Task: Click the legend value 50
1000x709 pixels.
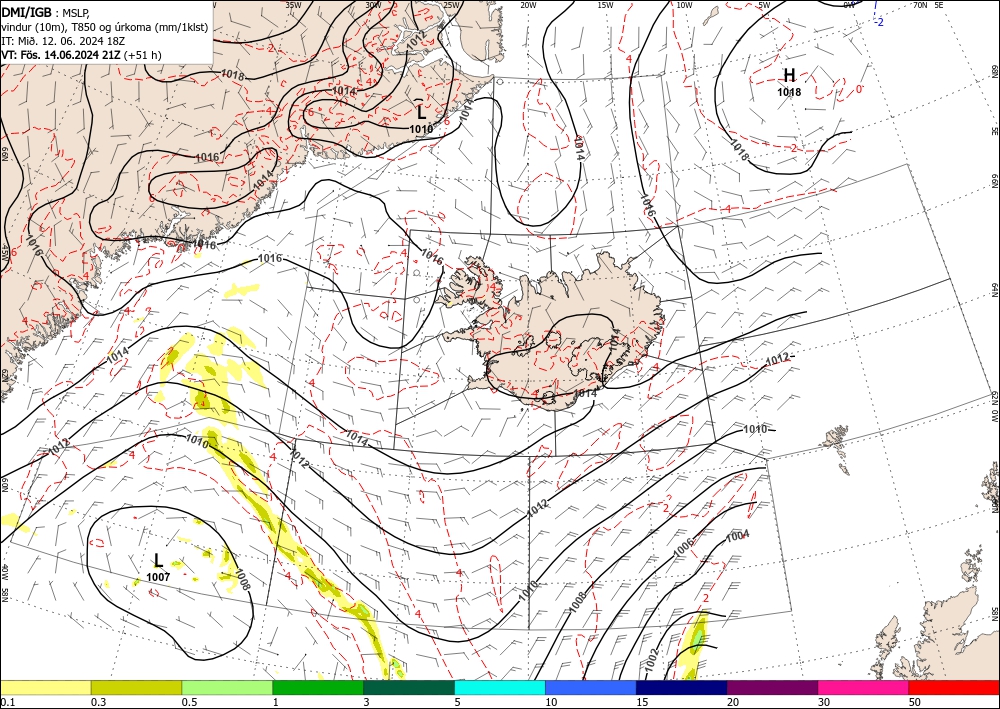Action: point(915,702)
